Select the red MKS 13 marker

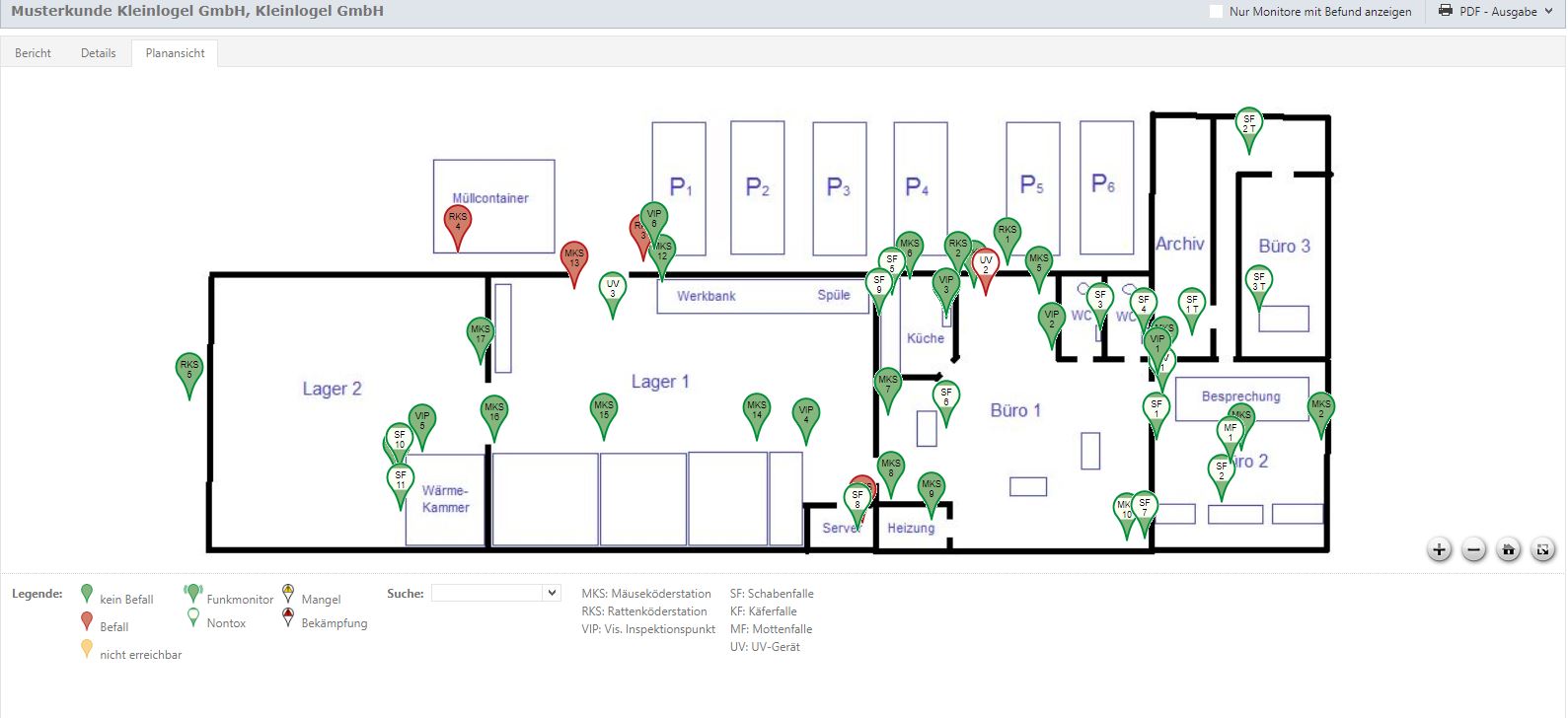click(x=574, y=258)
